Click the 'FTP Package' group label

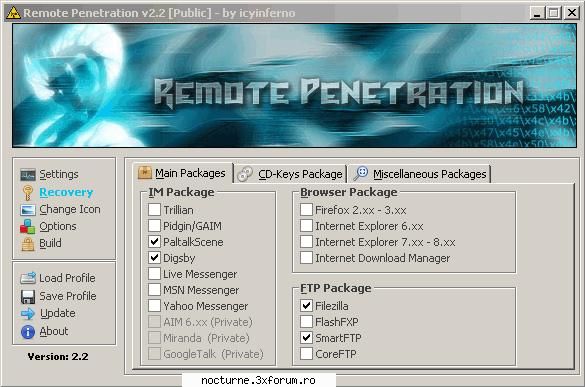point(335,288)
